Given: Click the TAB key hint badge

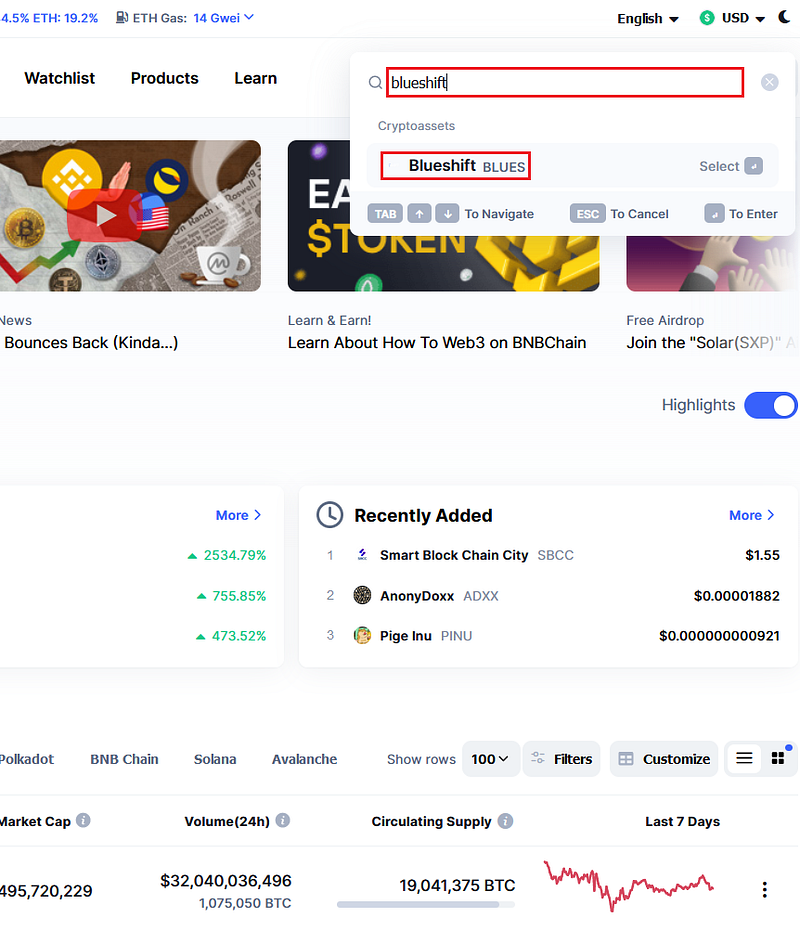Looking at the screenshot, I should coord(385,213).
